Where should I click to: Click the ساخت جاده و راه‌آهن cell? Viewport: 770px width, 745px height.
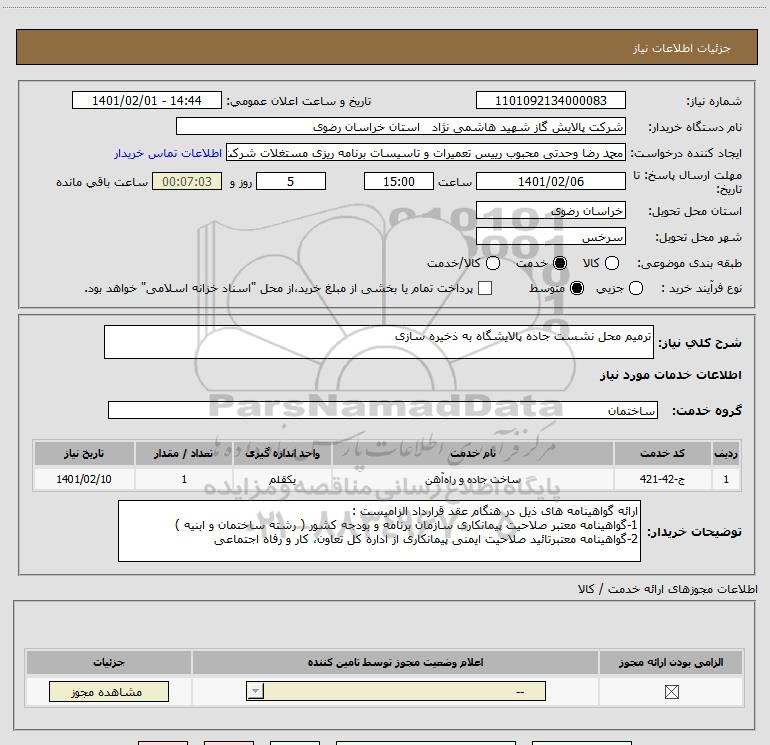pos(472,479)
